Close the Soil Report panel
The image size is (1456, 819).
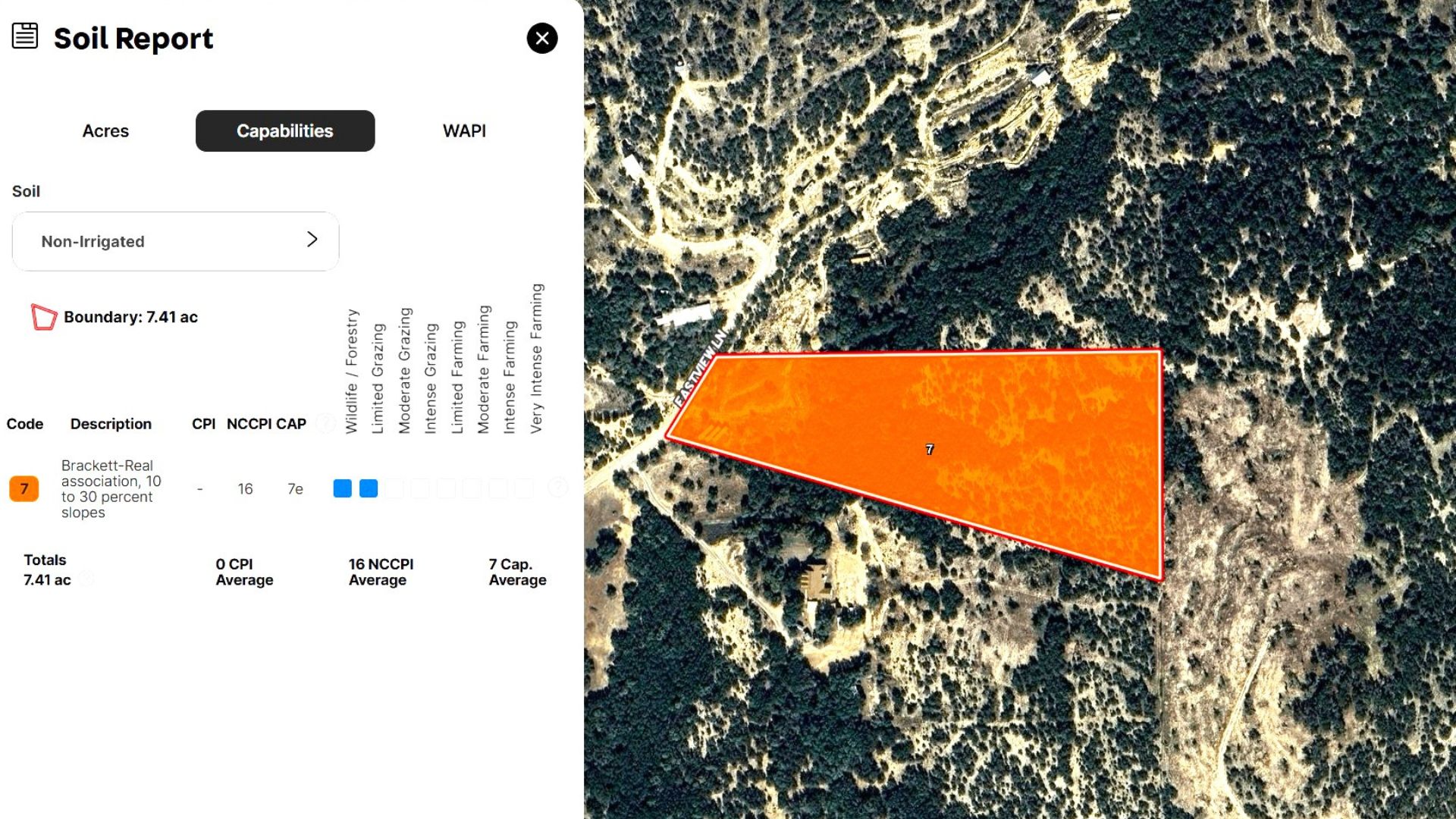tap(542, 38)
